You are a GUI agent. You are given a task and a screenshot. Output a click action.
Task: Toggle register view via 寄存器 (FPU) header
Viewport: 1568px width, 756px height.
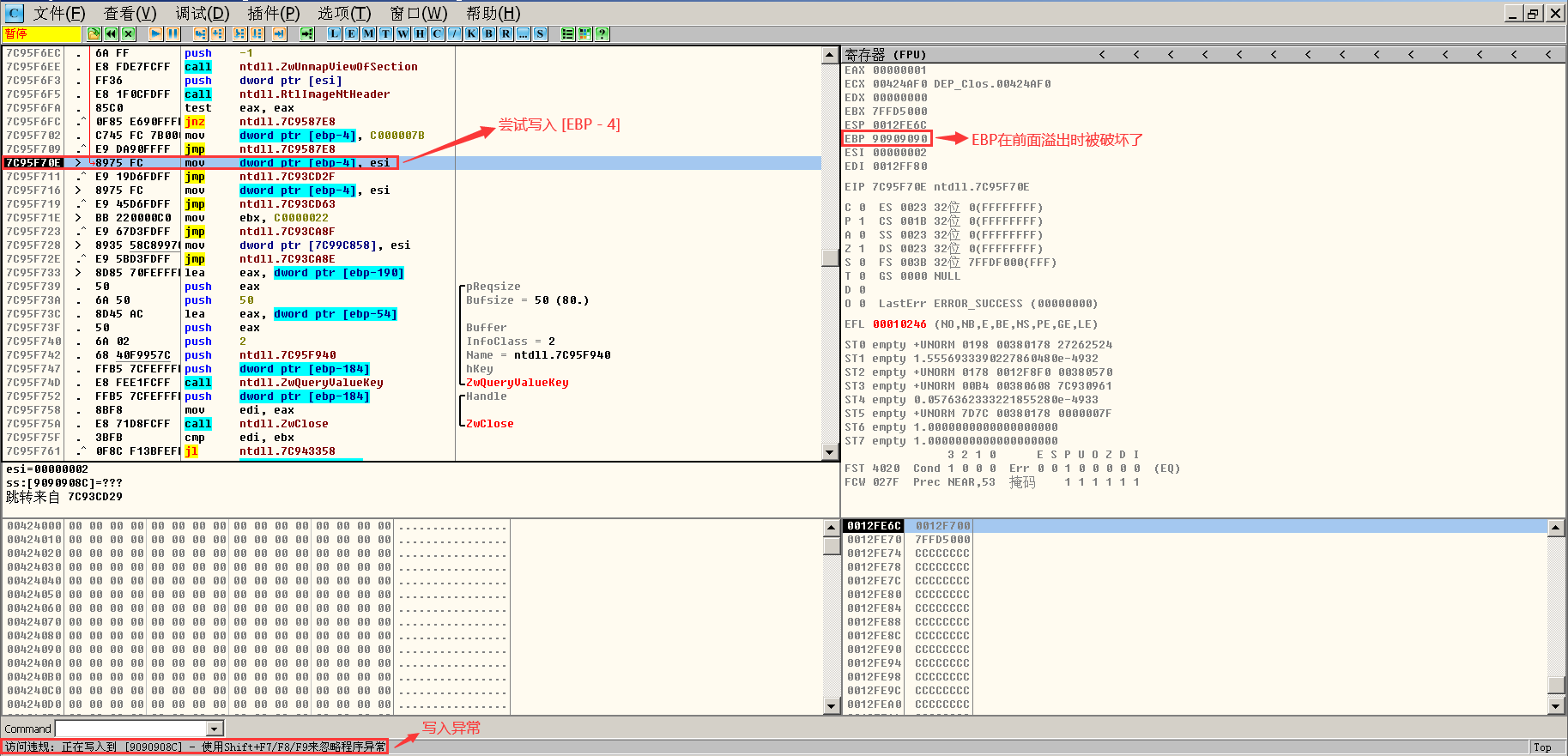coord(885,55)
